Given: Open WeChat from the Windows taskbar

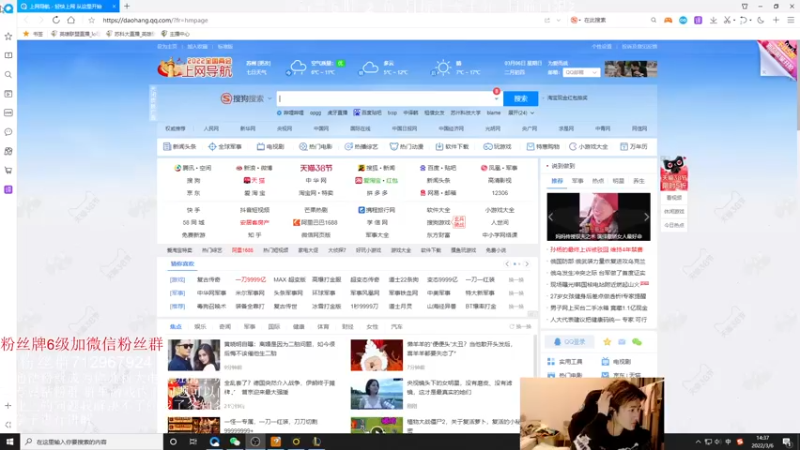Looking at the screenshot, I should click(235, 442).
